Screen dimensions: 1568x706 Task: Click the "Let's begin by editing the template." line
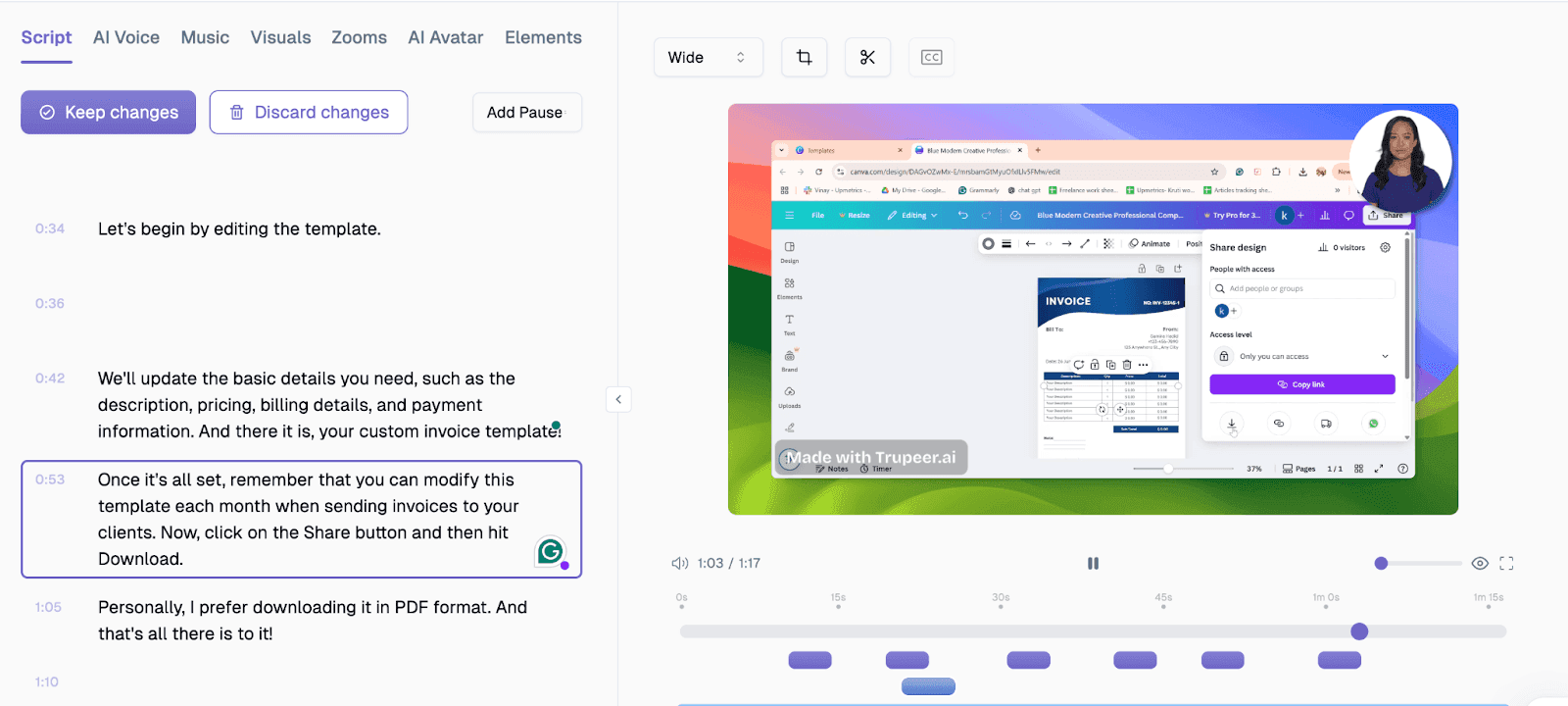(239, 228)
